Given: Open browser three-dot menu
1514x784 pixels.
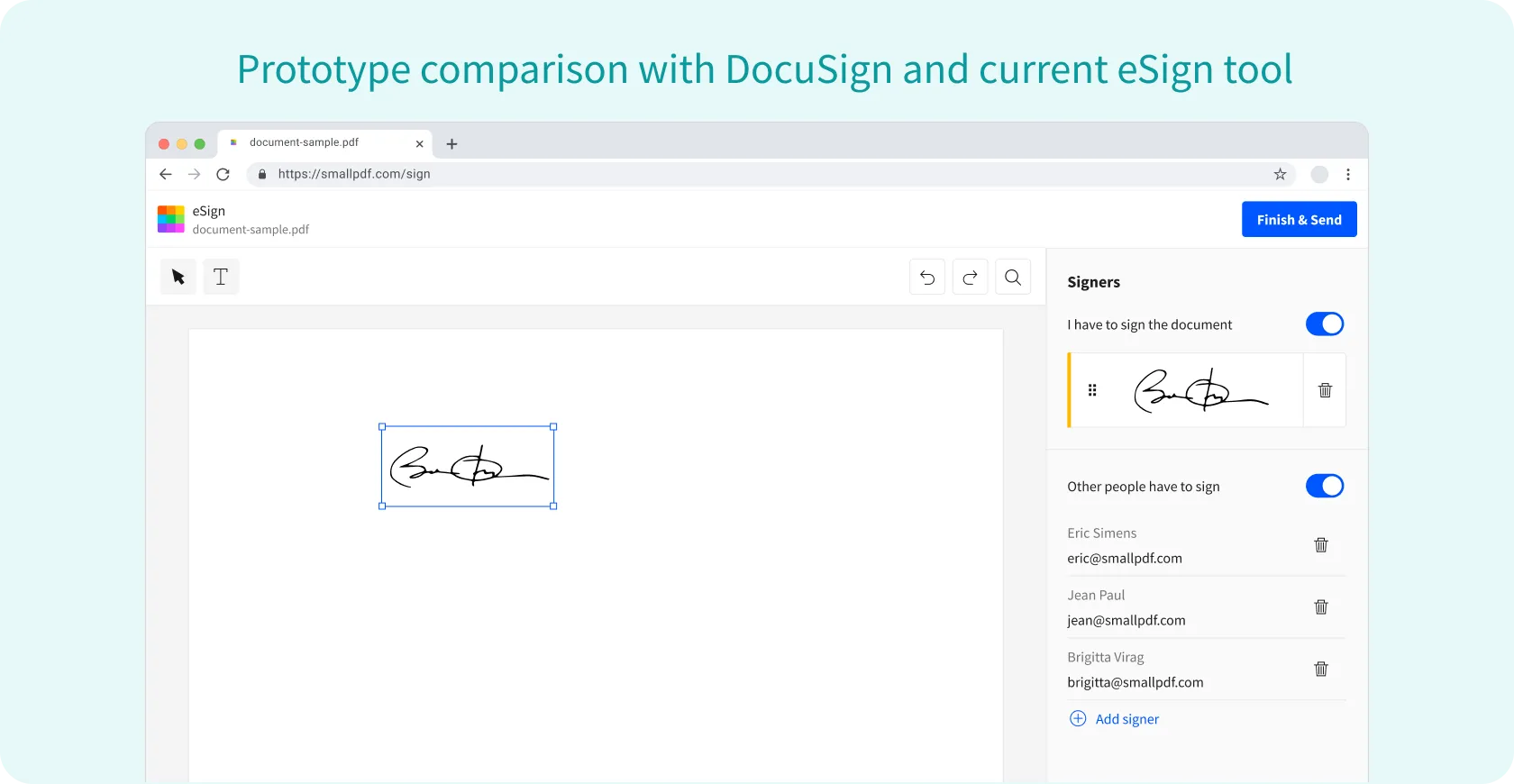Looking at the screenshot, I should pyautogui.click(x=1348, y=175).
